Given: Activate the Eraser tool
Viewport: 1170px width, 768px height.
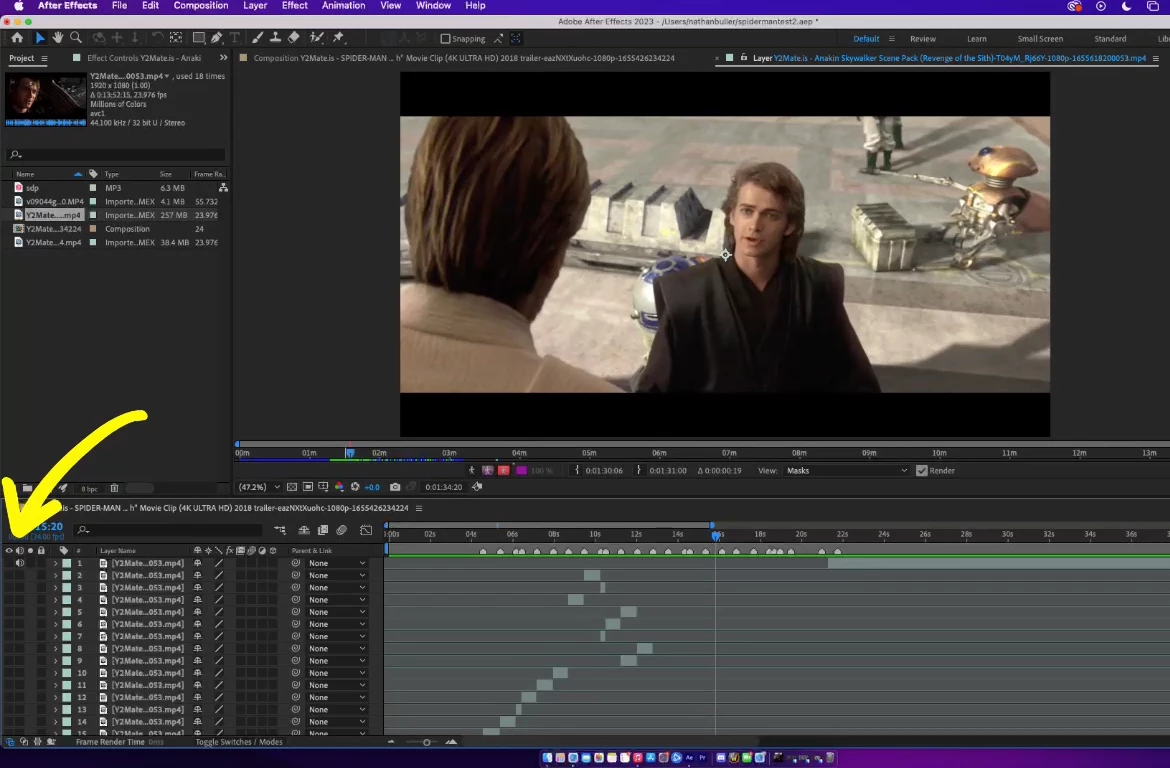Looking at the screenshot, I should click(x=293, y=38).
